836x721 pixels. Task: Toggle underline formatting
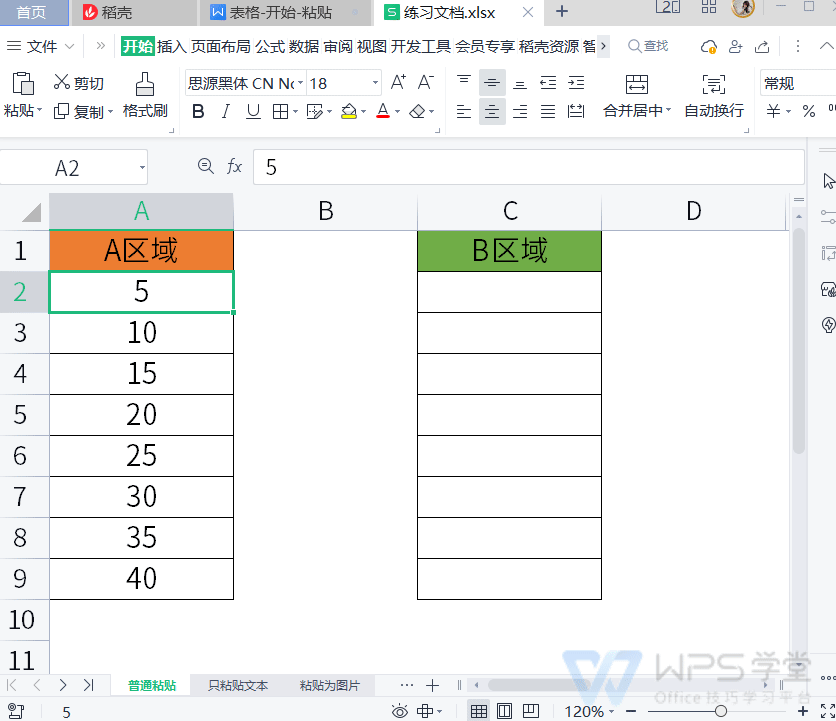[253, 111]
